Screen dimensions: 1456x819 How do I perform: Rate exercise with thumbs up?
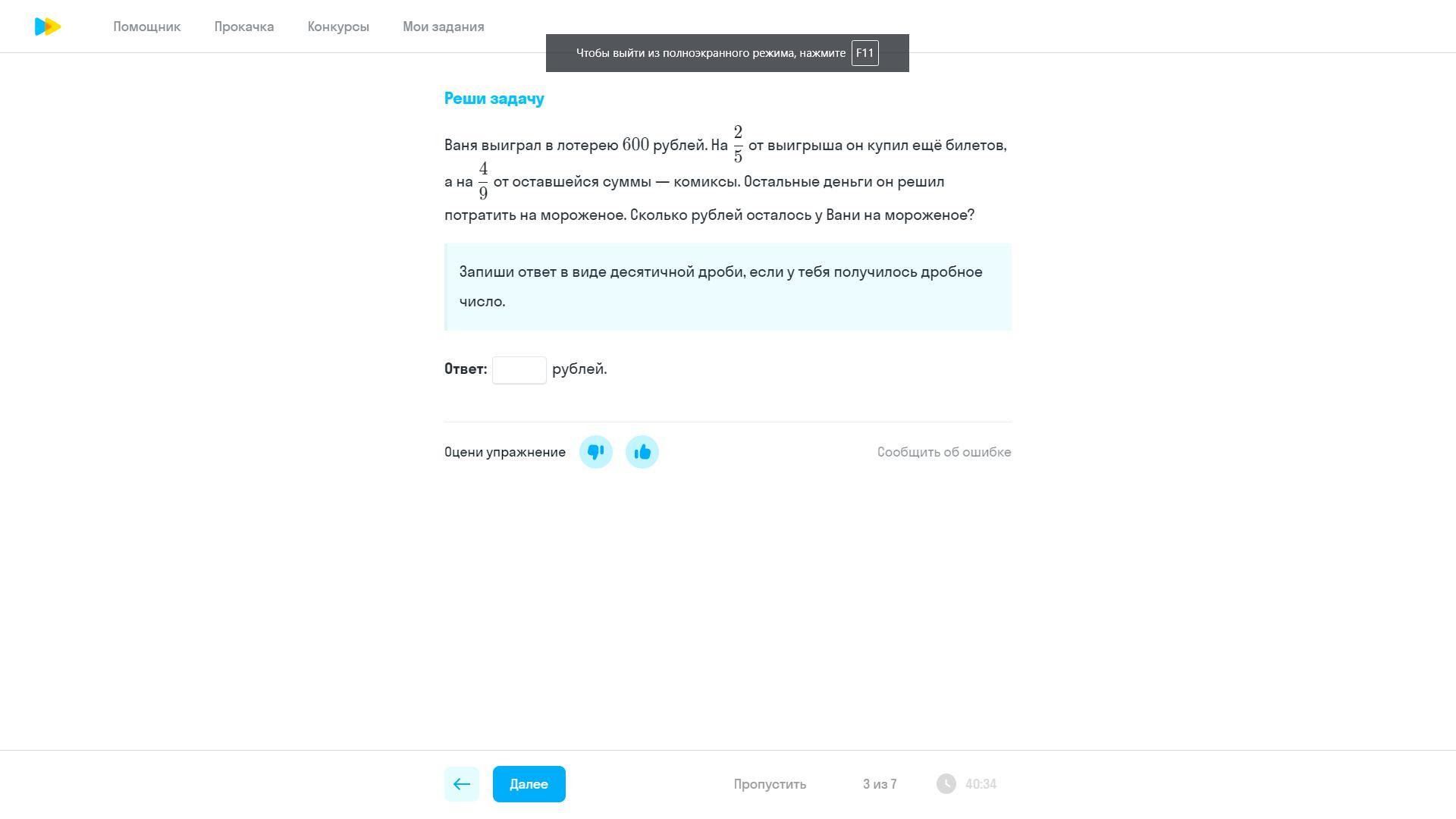(642, 452)
